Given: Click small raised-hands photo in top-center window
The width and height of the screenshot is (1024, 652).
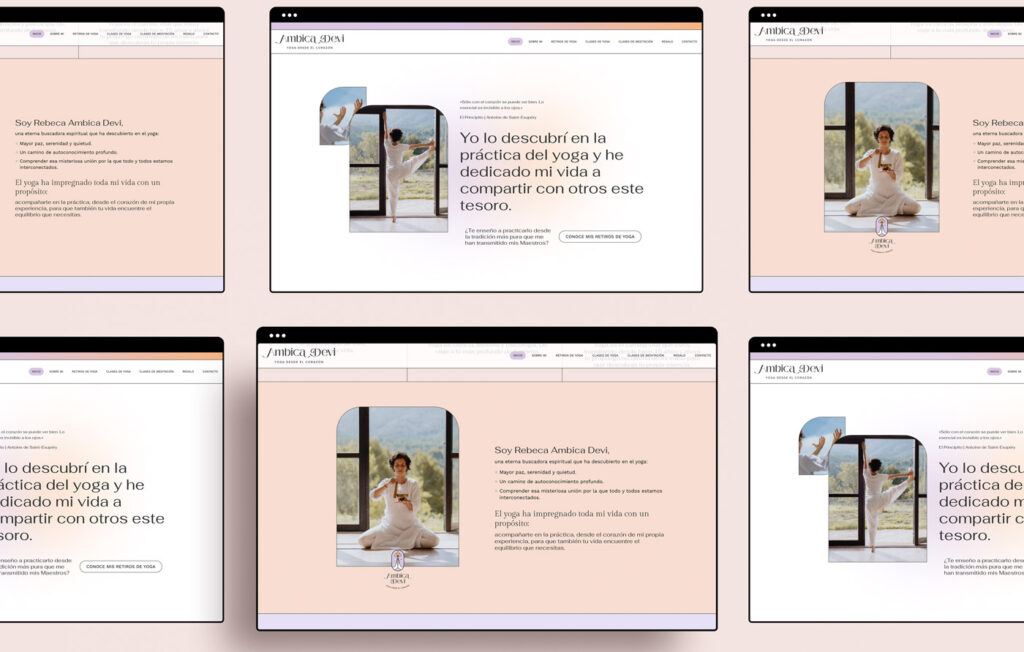Looking at the screenshot, I should (x=334, y=116).
